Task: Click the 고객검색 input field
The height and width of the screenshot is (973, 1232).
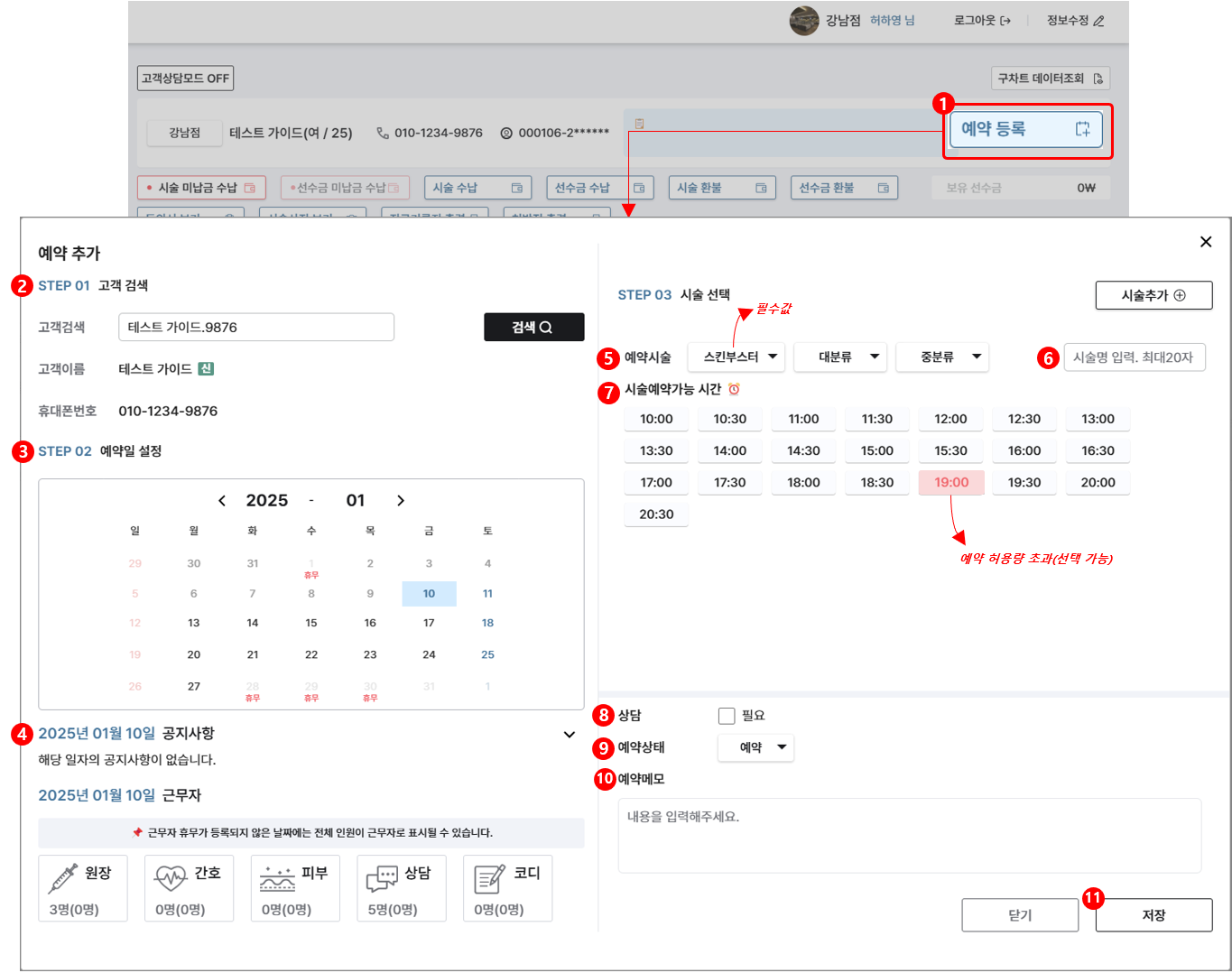Action: tap(256, 327)
